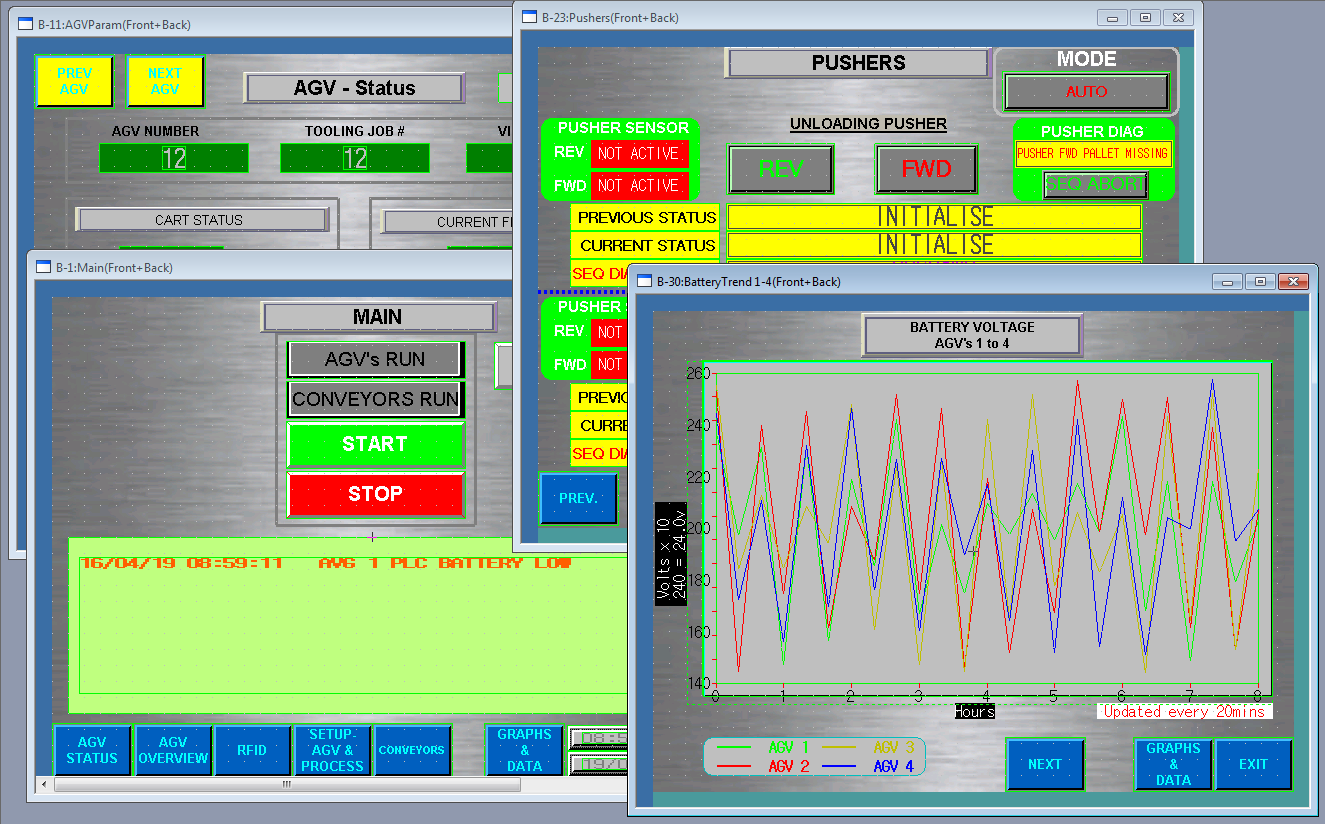The width and height of the screenshot is (1325, 824).
Task: Click SEQ ABORT button in Pusher Diag
Action: (x=1095, y=185)
